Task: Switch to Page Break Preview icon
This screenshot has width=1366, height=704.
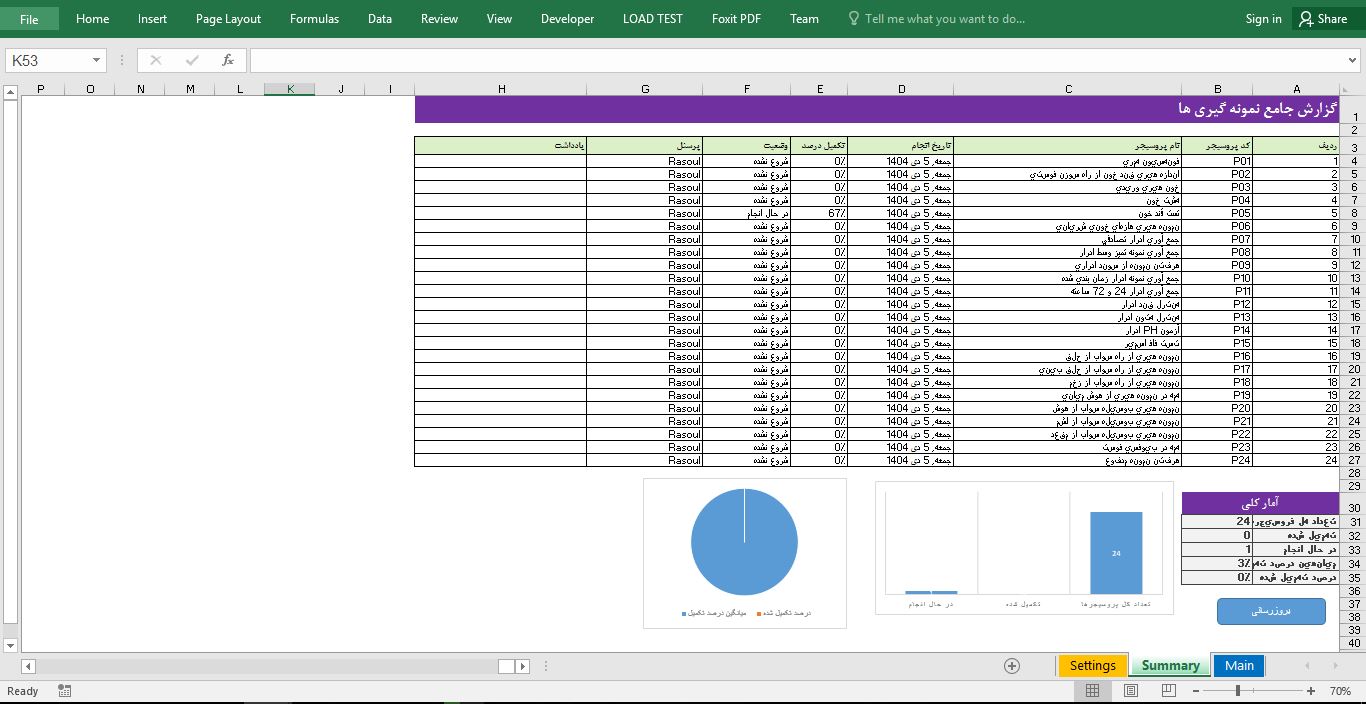Action: (1168, 691)
